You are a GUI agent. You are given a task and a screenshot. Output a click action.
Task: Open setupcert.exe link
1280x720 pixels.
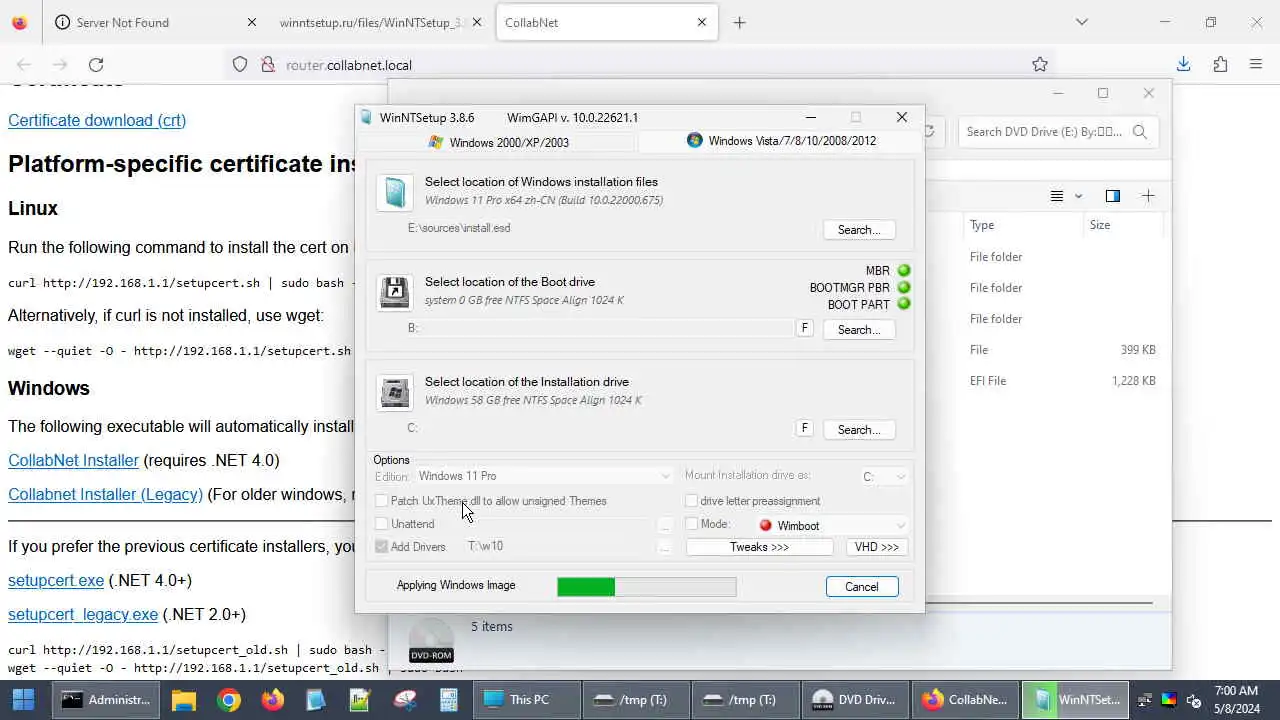56,580
